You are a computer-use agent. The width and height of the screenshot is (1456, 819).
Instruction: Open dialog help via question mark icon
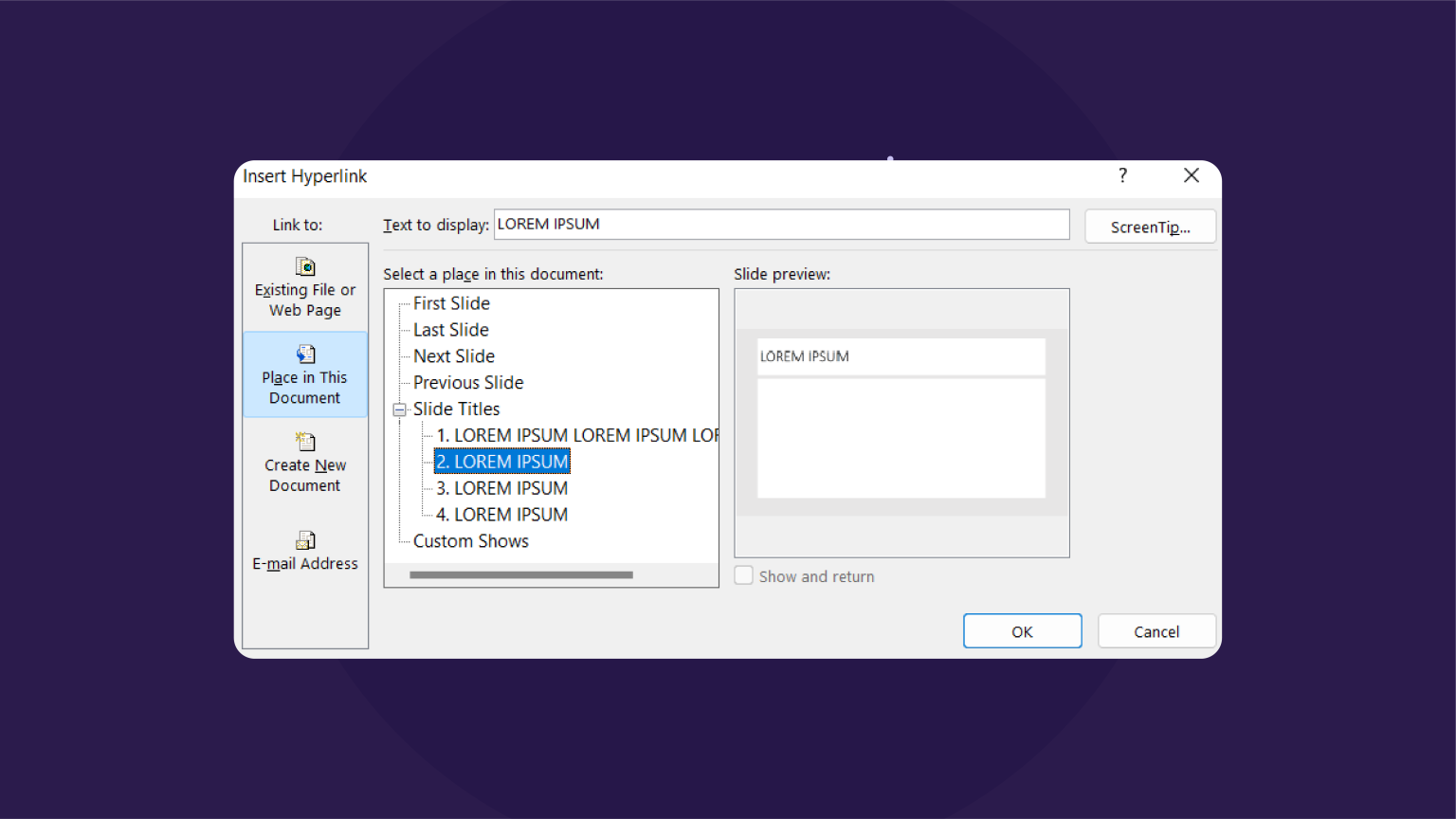(1122, 175)
